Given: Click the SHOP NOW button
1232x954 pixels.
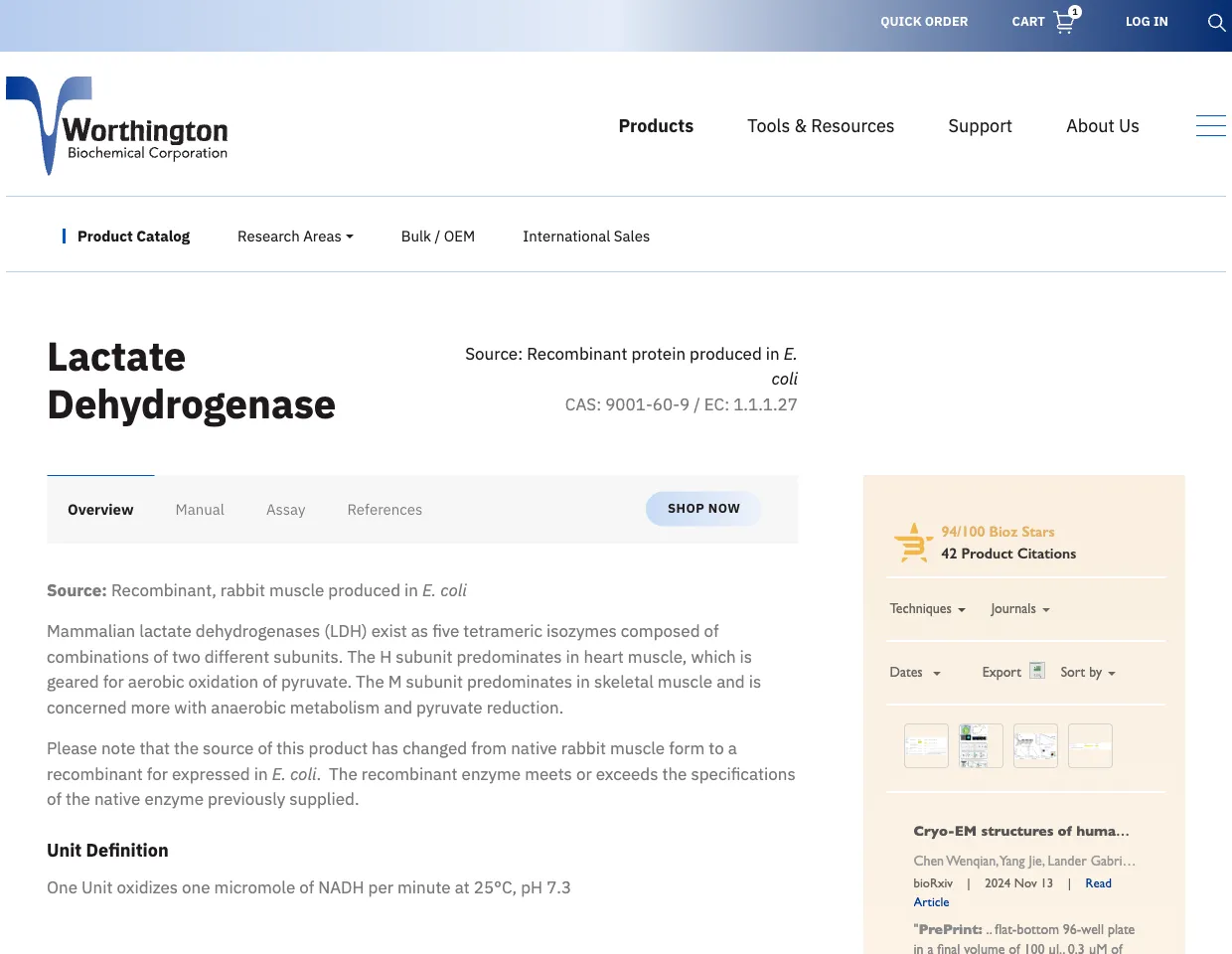Looking at the screenshot, I should [x=703, y=508].
